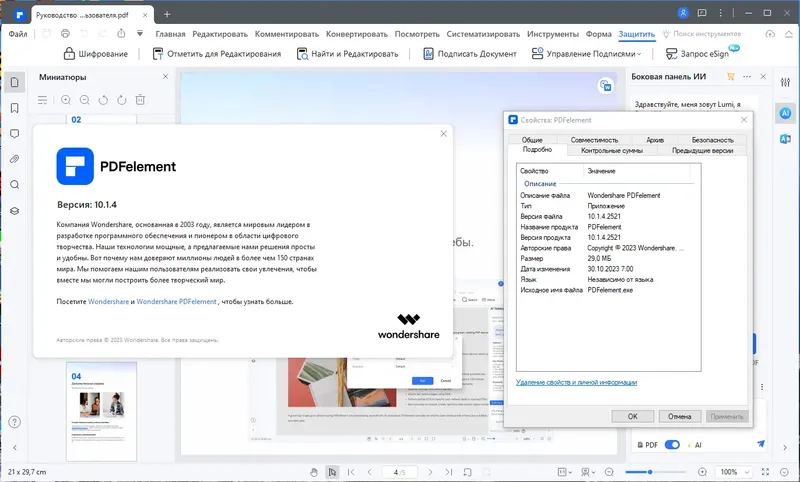The height and width of the screenshot is (482, 800).
Task: Go to the last page
Action: pos(448,472)
